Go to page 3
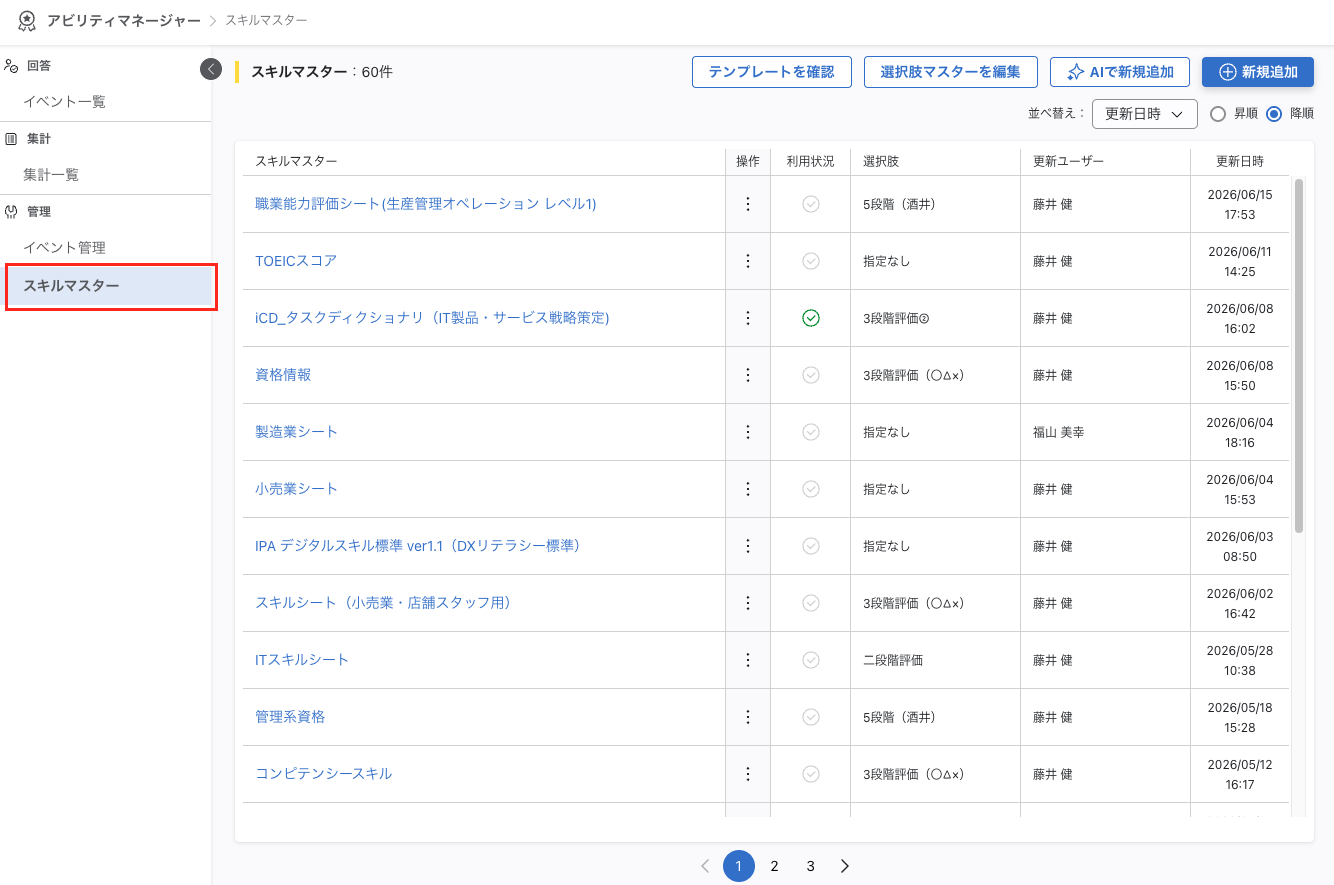 (810, 866)
